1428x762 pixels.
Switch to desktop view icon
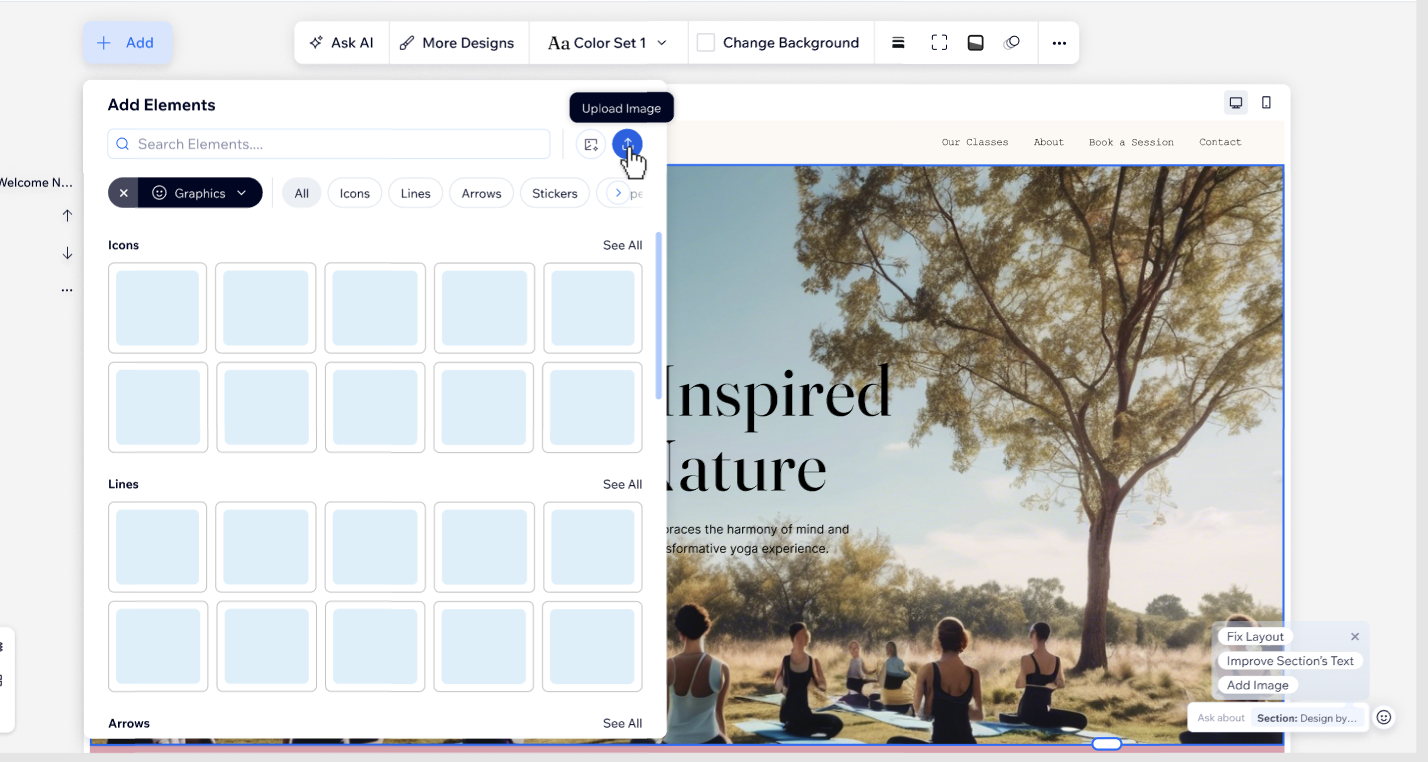(1236, 103)
